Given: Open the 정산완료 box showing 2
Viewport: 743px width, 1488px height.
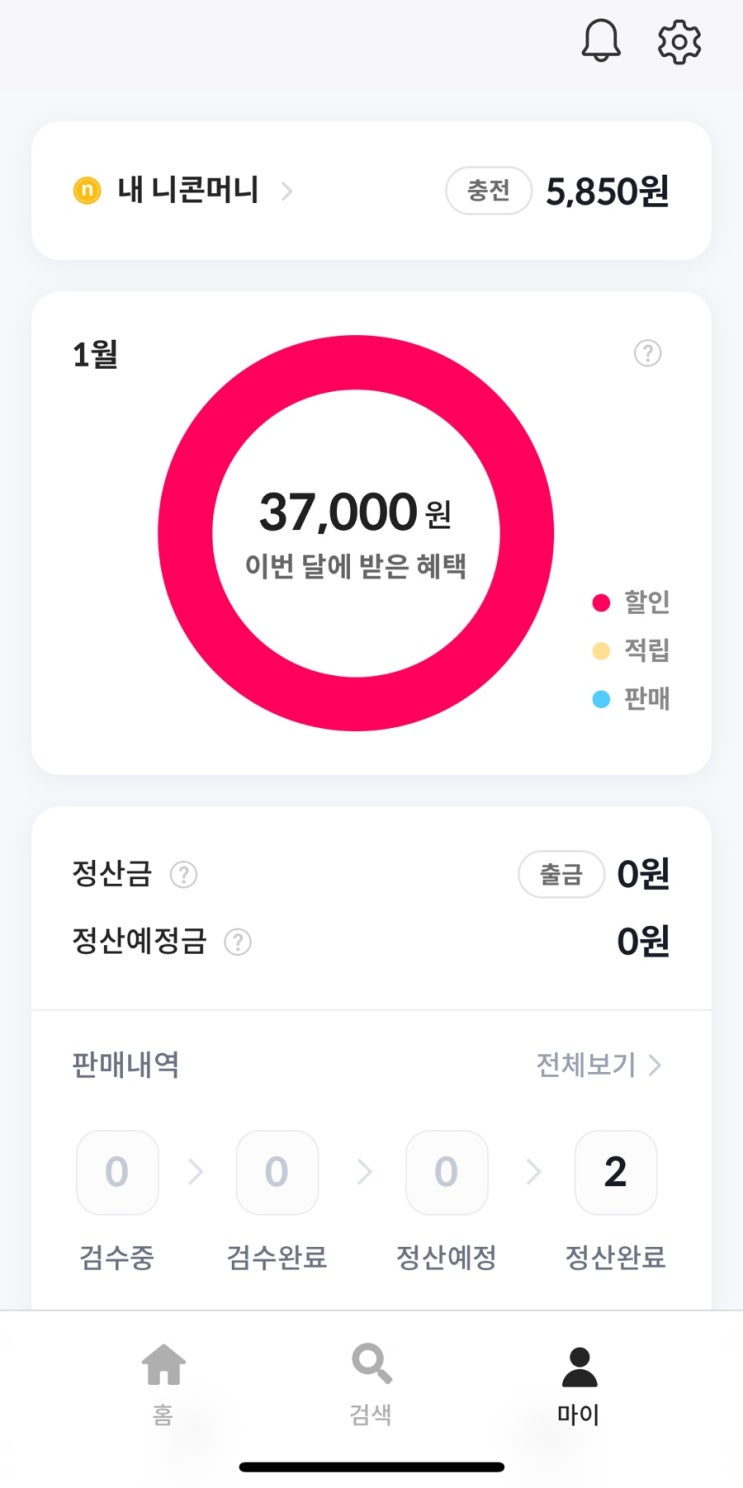Looking at the screenshot, I should click(616, 1172).
